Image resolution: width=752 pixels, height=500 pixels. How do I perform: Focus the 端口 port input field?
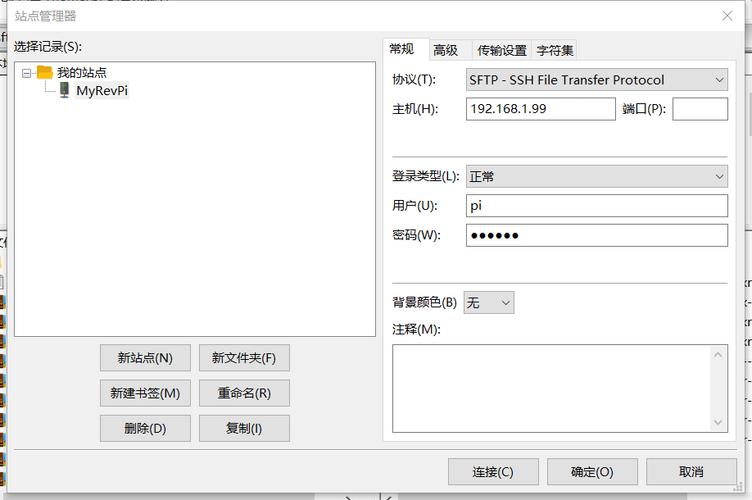point(700,109)
